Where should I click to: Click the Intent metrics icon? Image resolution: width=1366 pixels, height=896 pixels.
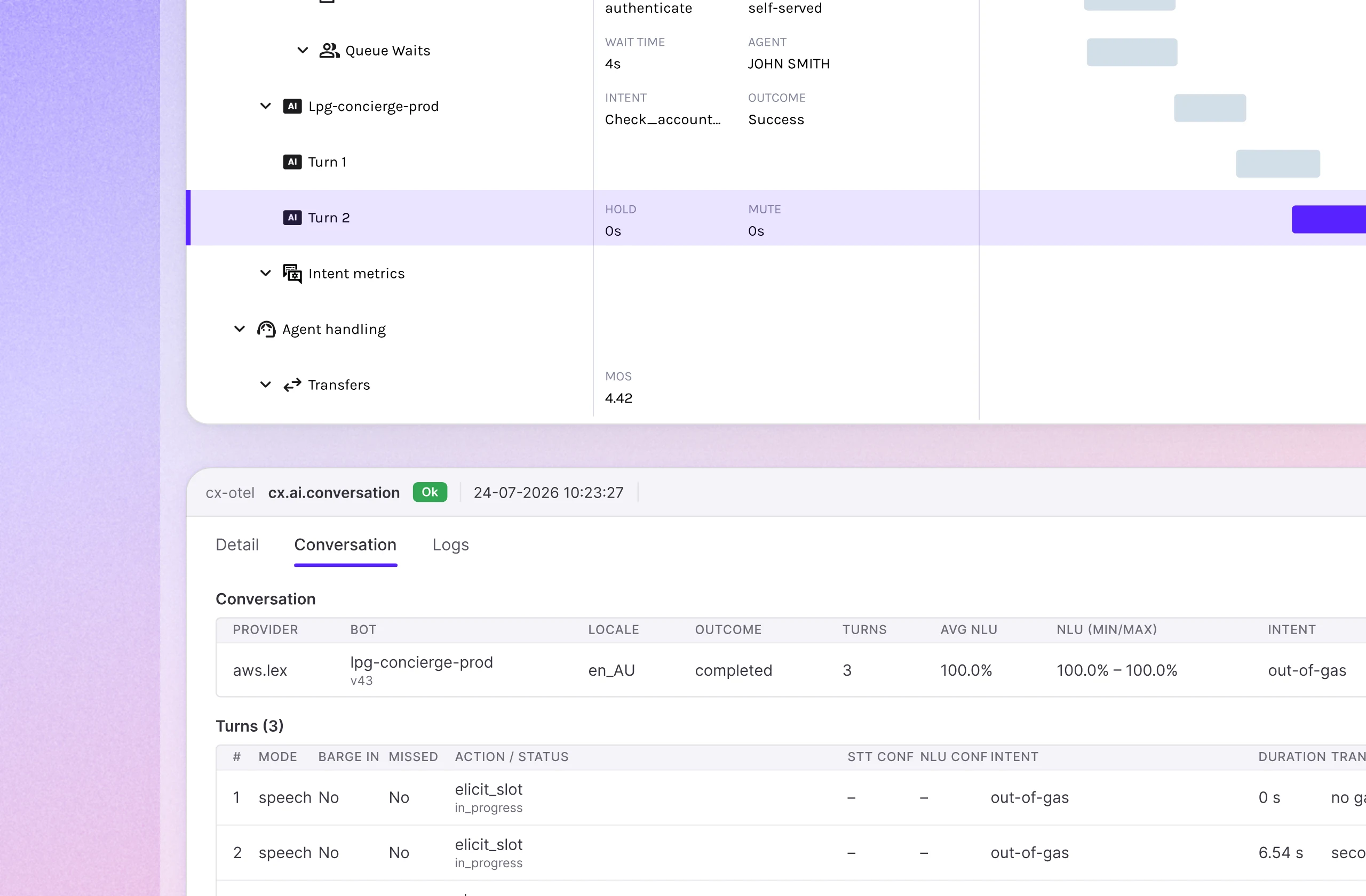(292, 274)
